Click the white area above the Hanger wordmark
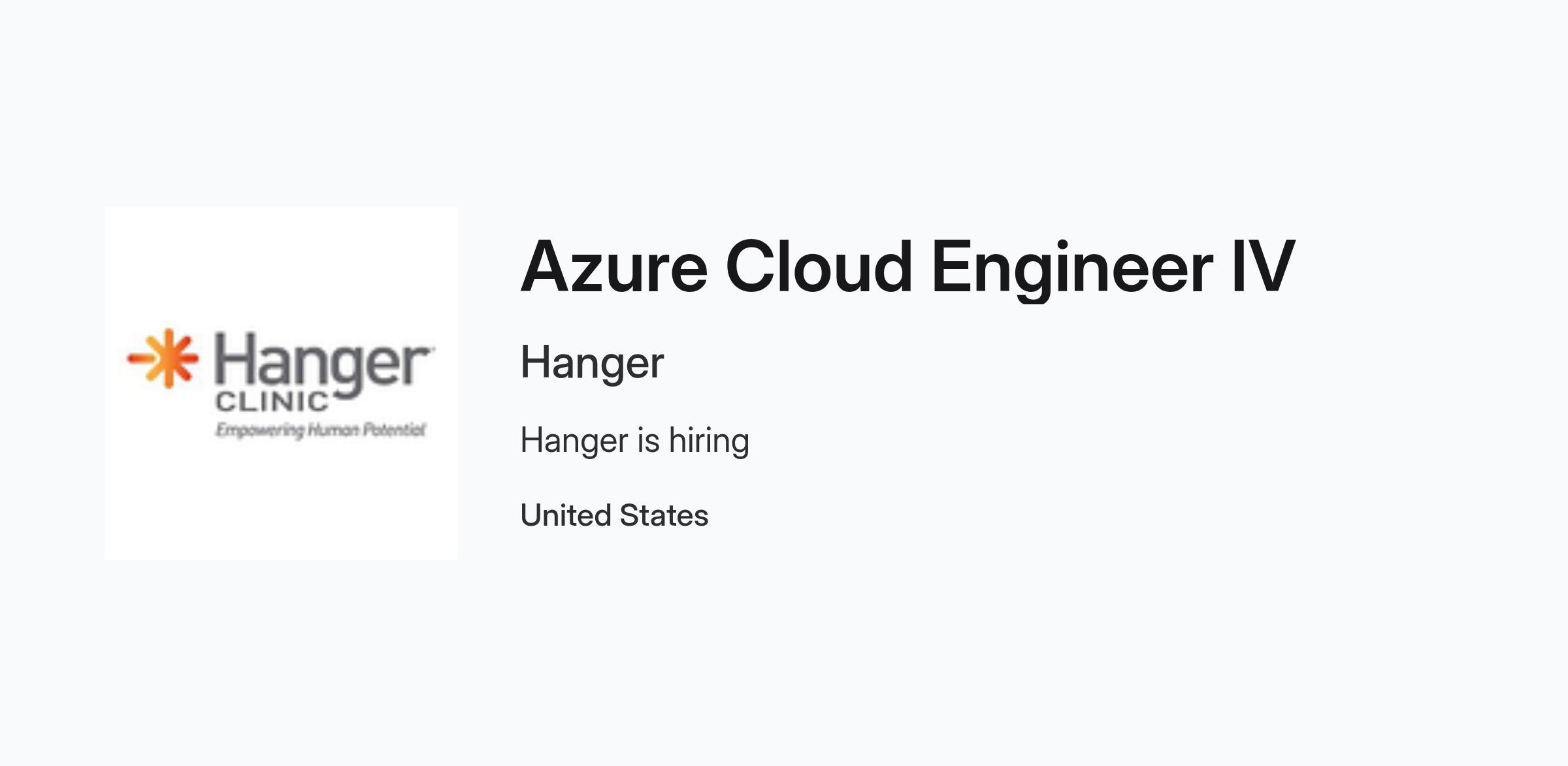This screenshot has width=1568, height=766. pos(281,266)
